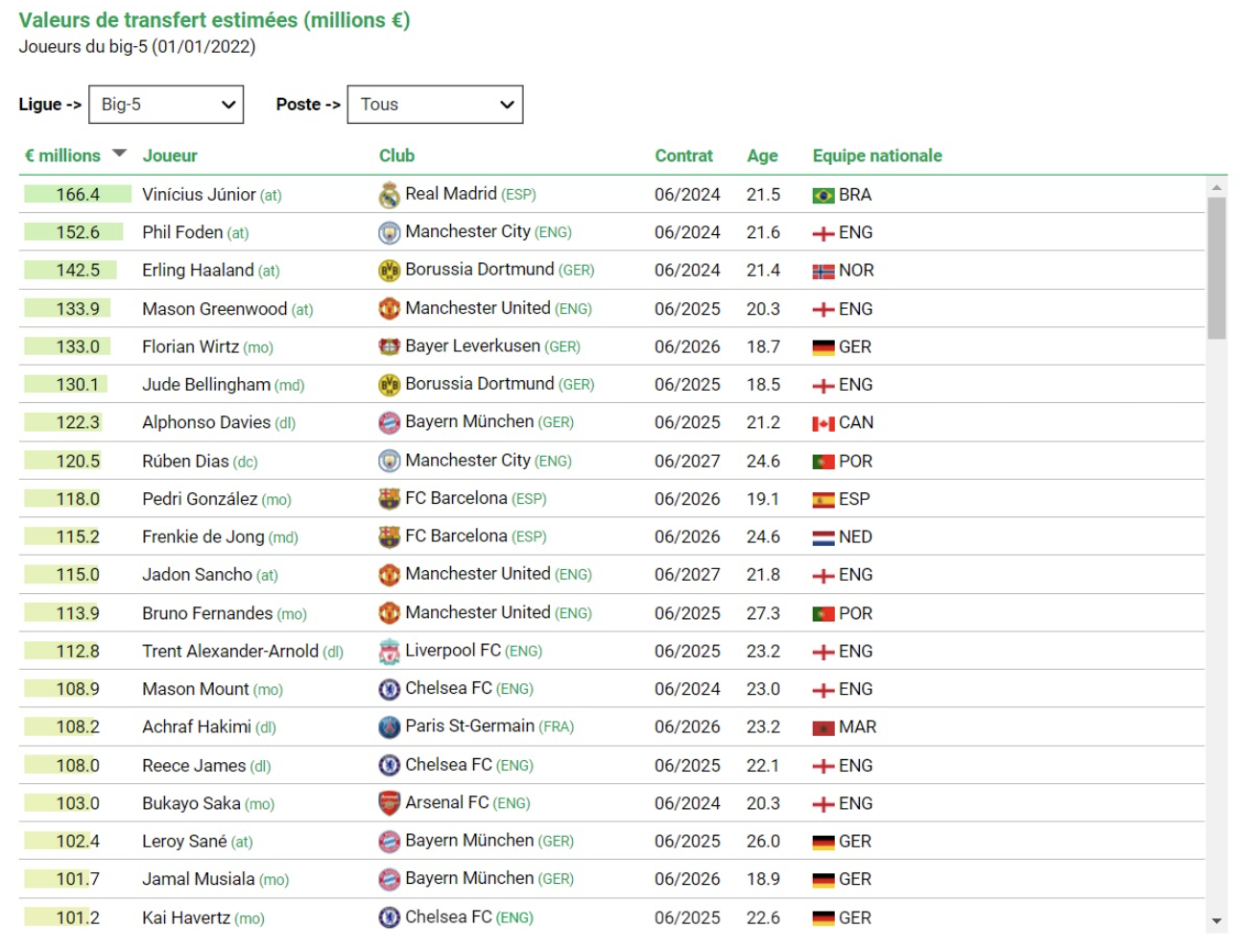1240x952 pixels.
Task: Click the scrollbar up arrow
Action: point(1217,187)
